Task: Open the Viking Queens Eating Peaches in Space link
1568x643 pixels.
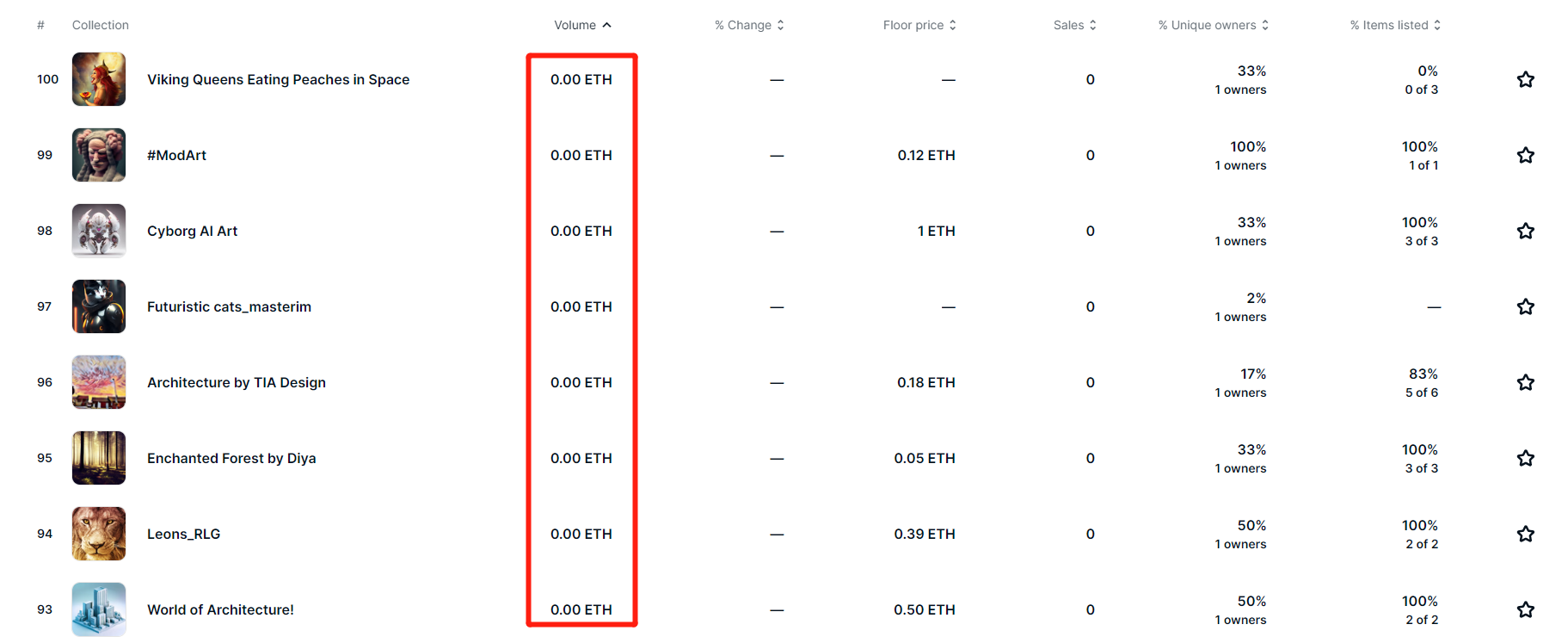Action: coord(278,80)
